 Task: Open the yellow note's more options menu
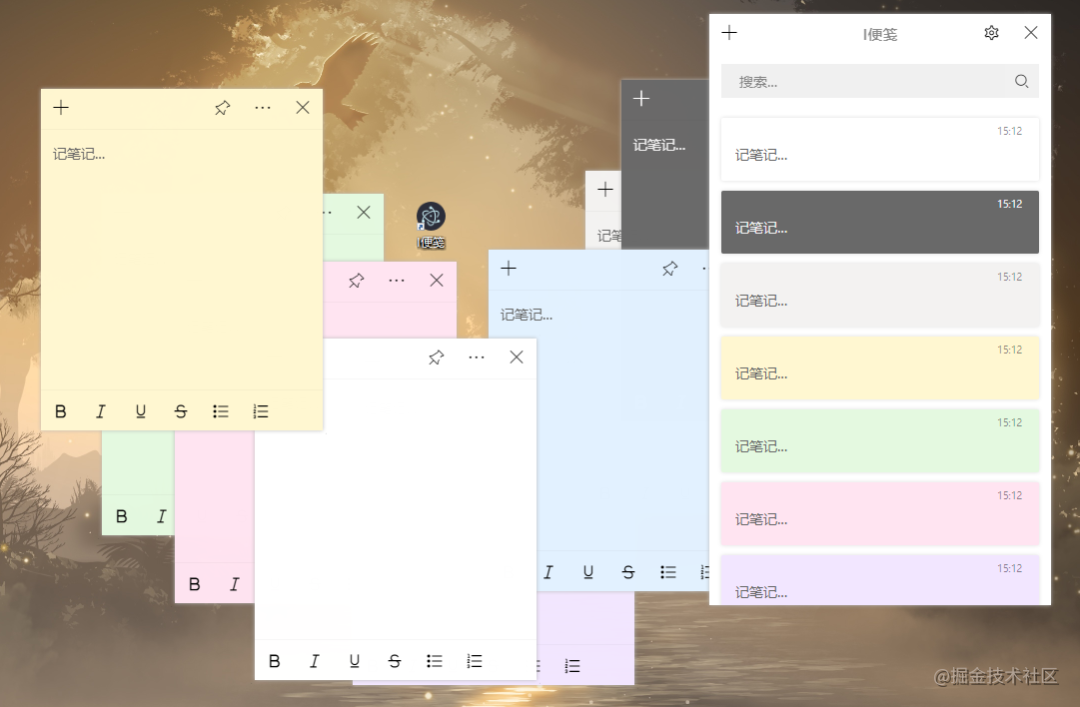tap(262, 107)
